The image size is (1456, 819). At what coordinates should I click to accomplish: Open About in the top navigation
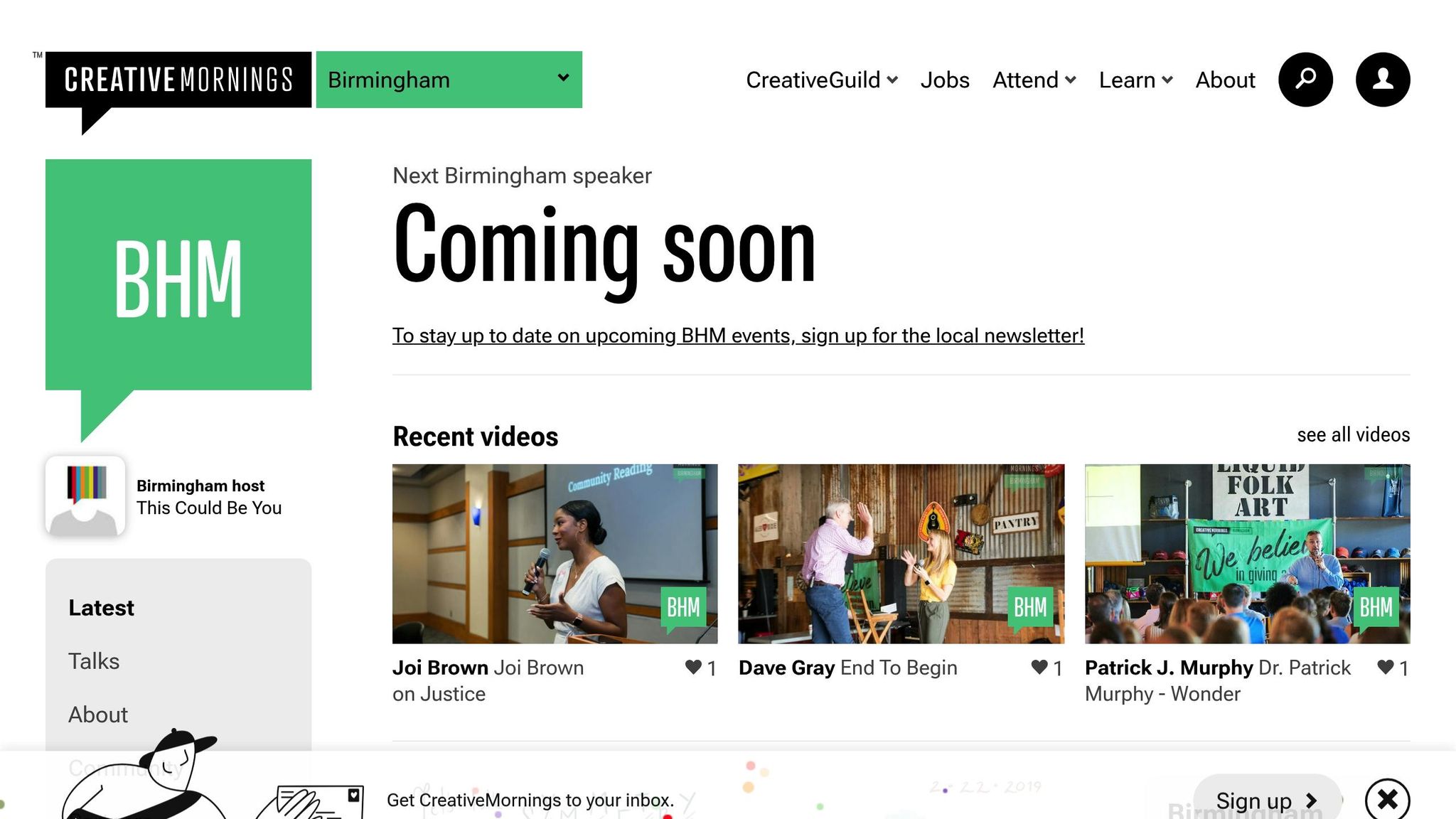[x=1225, y=80]
